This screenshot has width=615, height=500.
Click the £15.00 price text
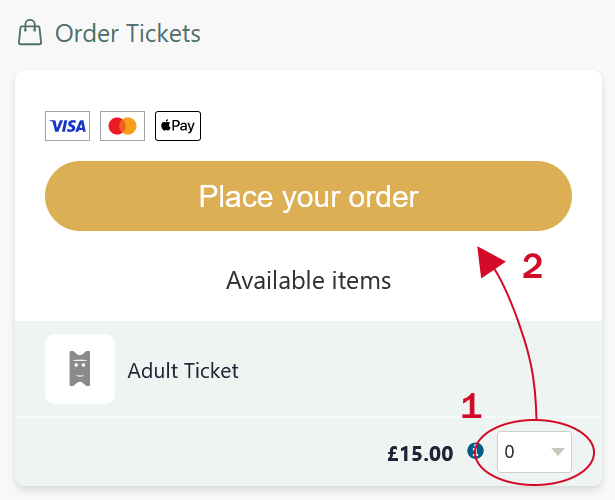(x=420, y=453)
